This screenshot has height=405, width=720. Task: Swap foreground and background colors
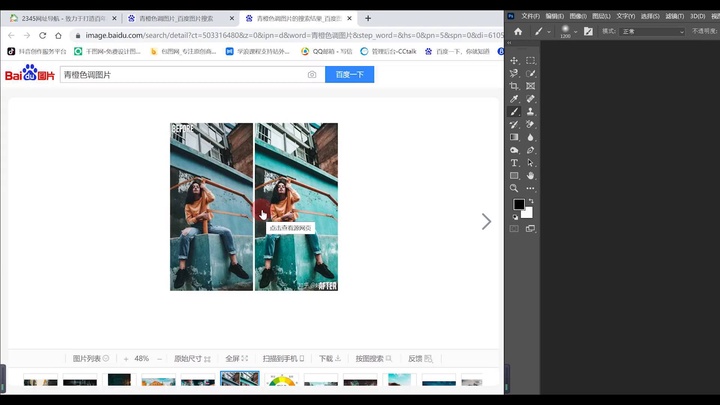point(530,199)
